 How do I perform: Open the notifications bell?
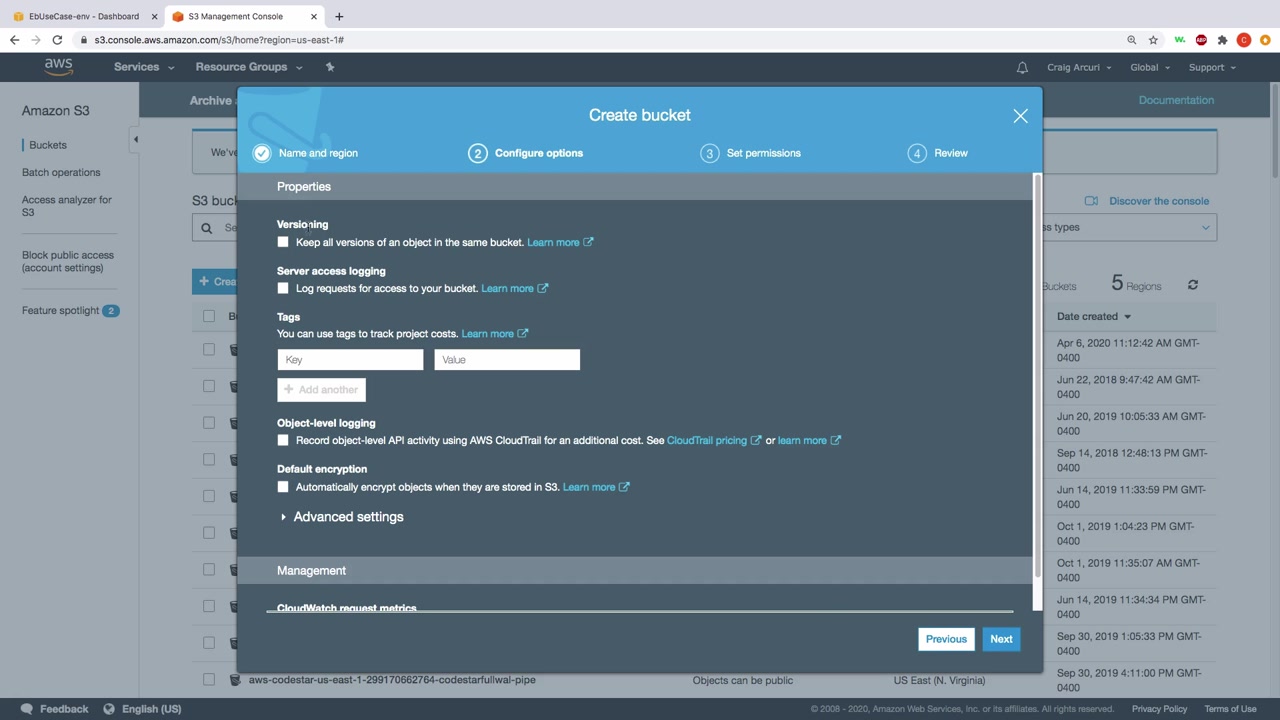coord(1022,67)
